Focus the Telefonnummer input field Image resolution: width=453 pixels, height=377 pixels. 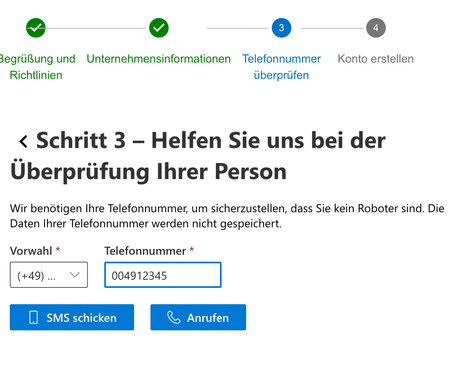(163, 275)
